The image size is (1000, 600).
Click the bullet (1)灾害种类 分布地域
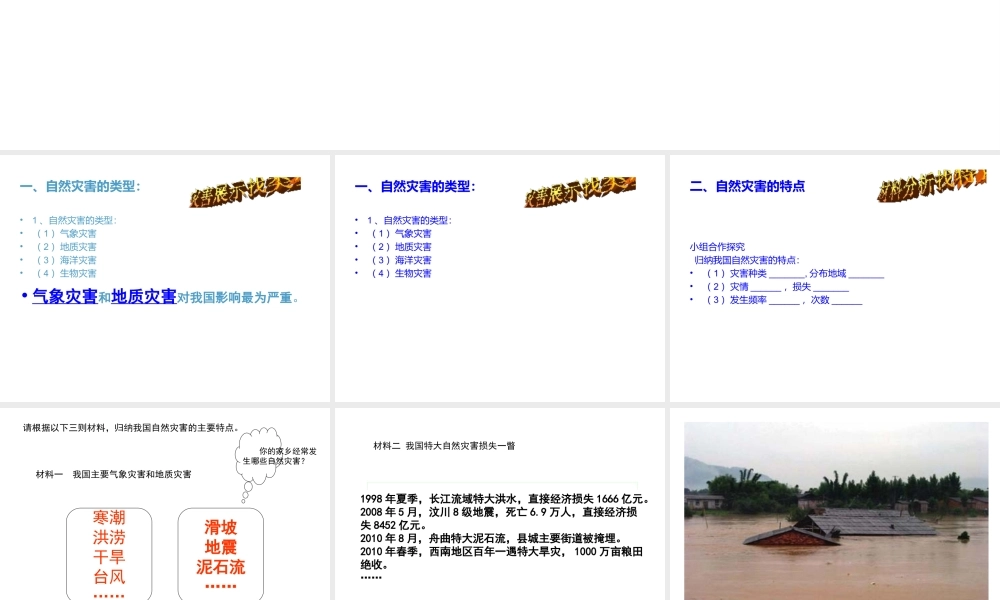point(794,274)
